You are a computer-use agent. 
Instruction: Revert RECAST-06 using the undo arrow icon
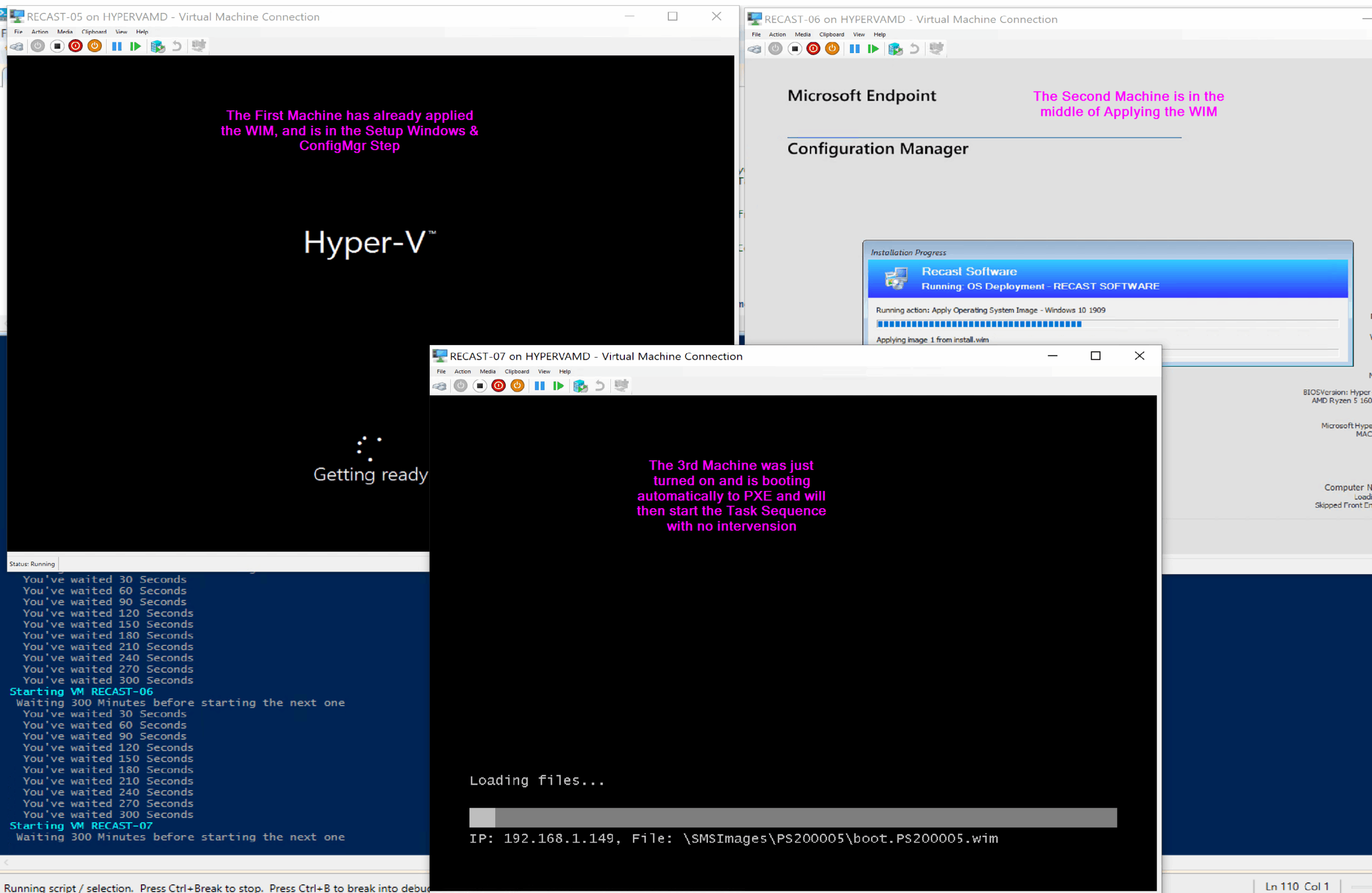tap(914, 48)
